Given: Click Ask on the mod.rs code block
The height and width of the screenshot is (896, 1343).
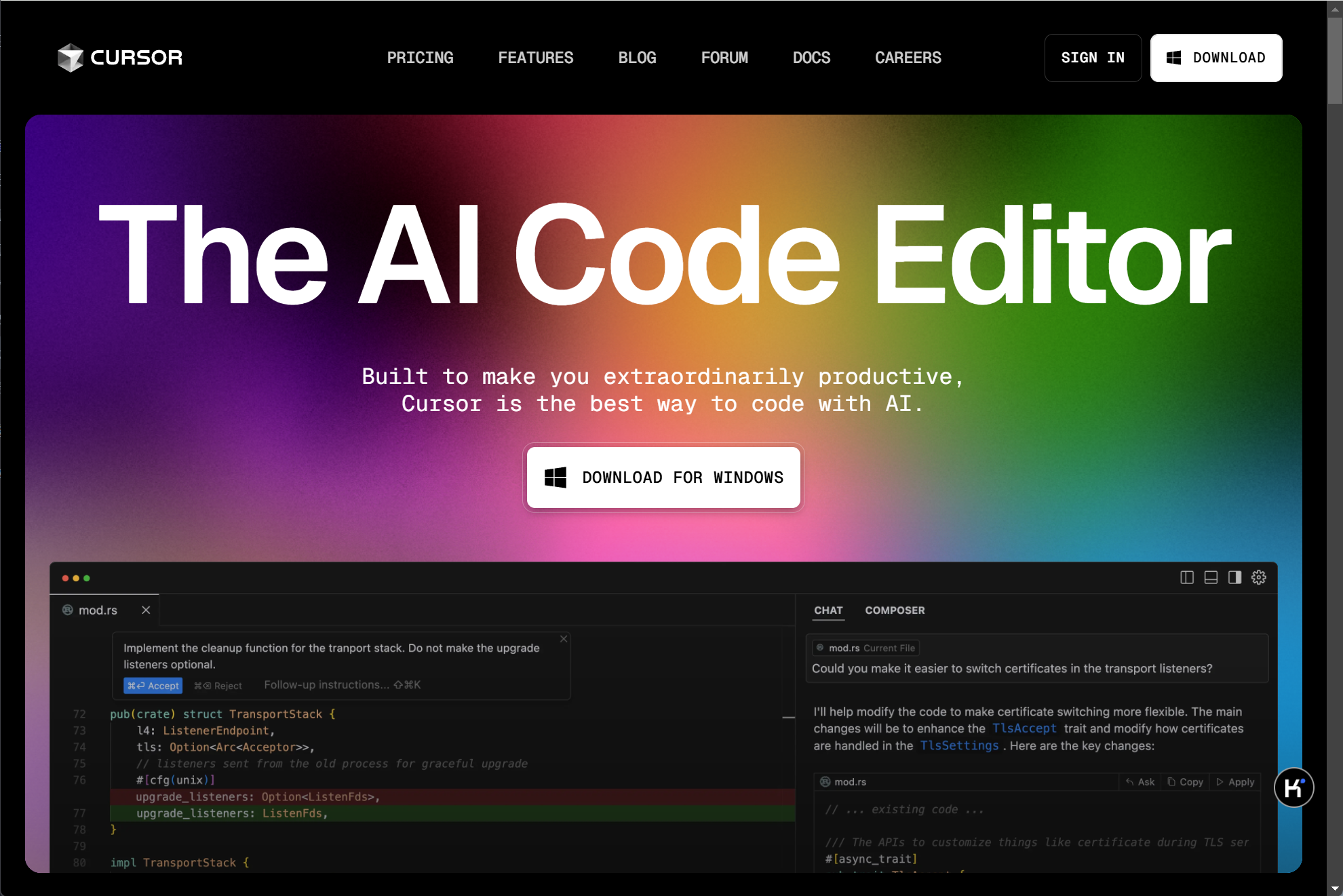Looking at the screenshot, I should [1140, 782].
